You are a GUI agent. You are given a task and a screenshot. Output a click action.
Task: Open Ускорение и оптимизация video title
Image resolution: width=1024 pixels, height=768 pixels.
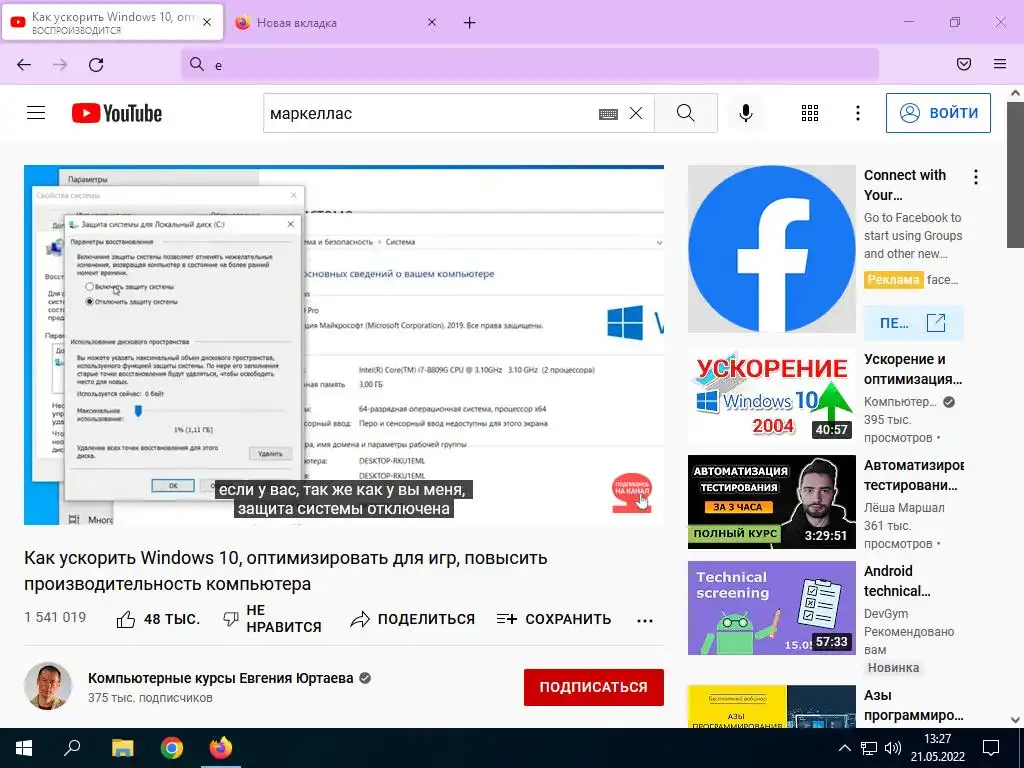[913, 369]
